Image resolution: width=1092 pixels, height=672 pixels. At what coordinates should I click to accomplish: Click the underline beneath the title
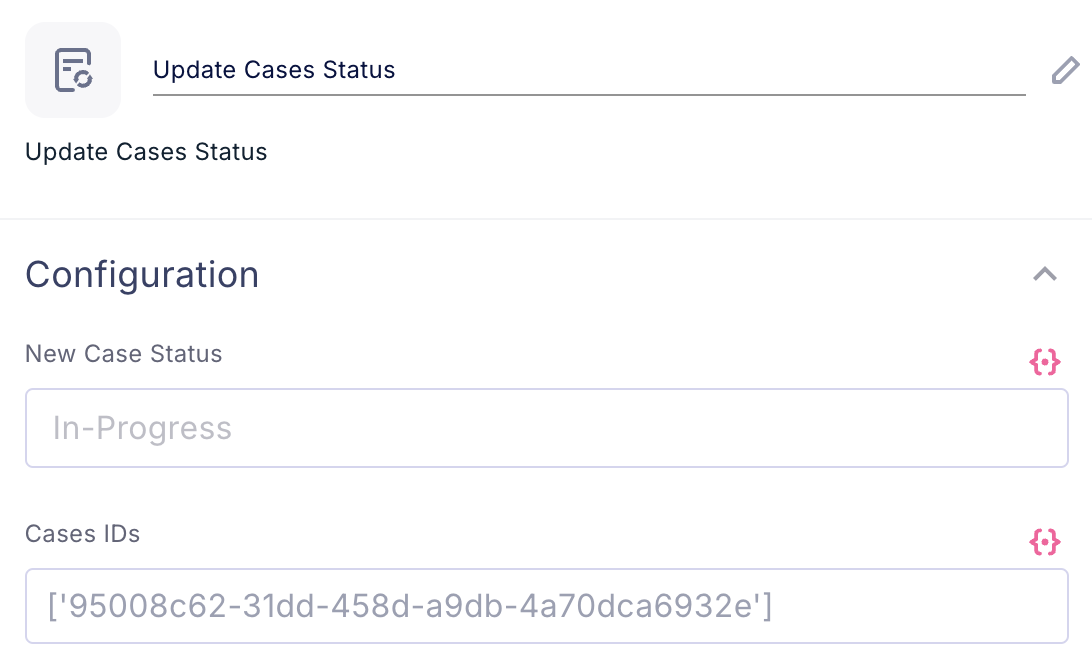tap(588, 95)
